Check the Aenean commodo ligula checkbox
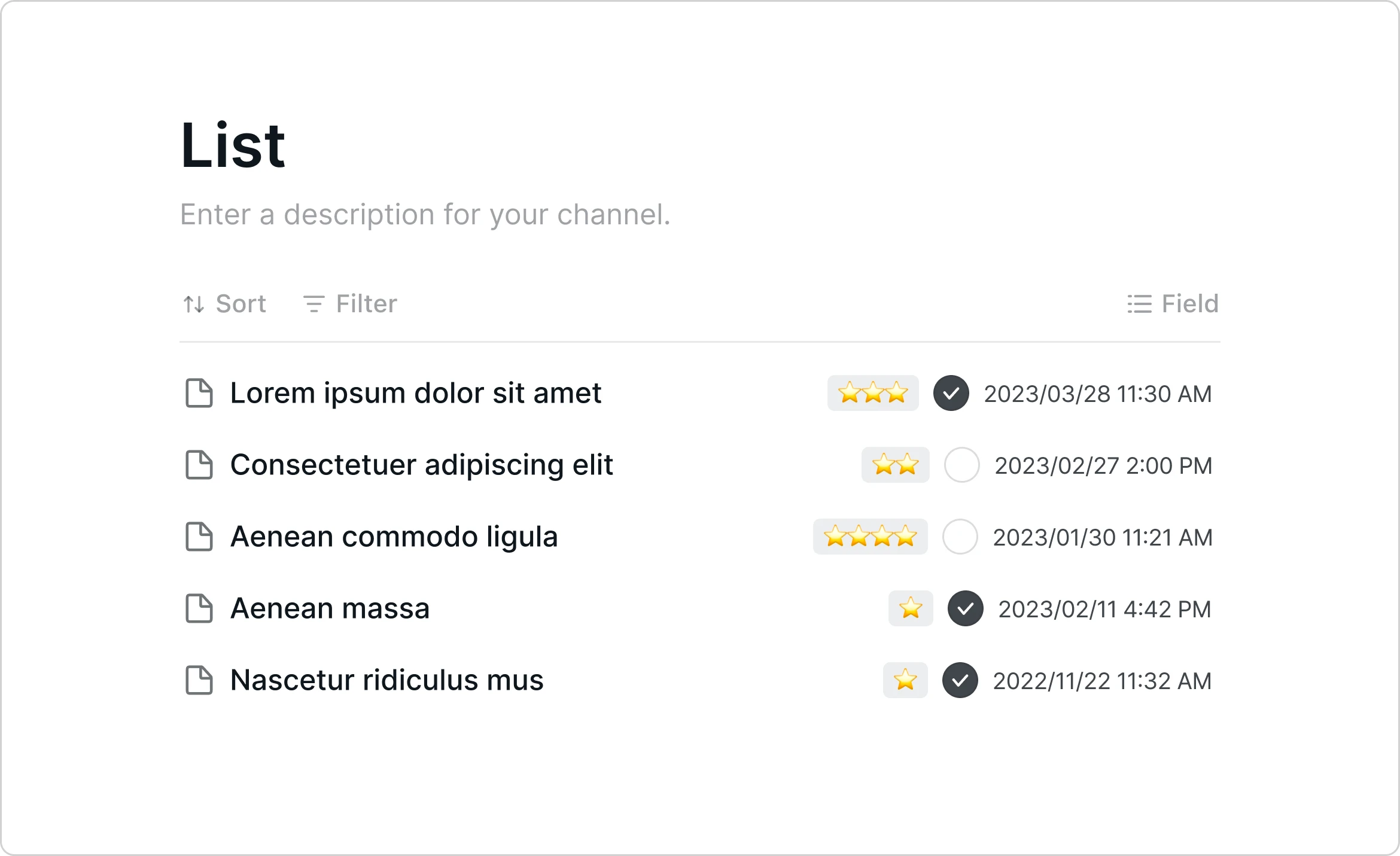The height and width of the screenshot is (856, 1400). (x=960, y=537)
